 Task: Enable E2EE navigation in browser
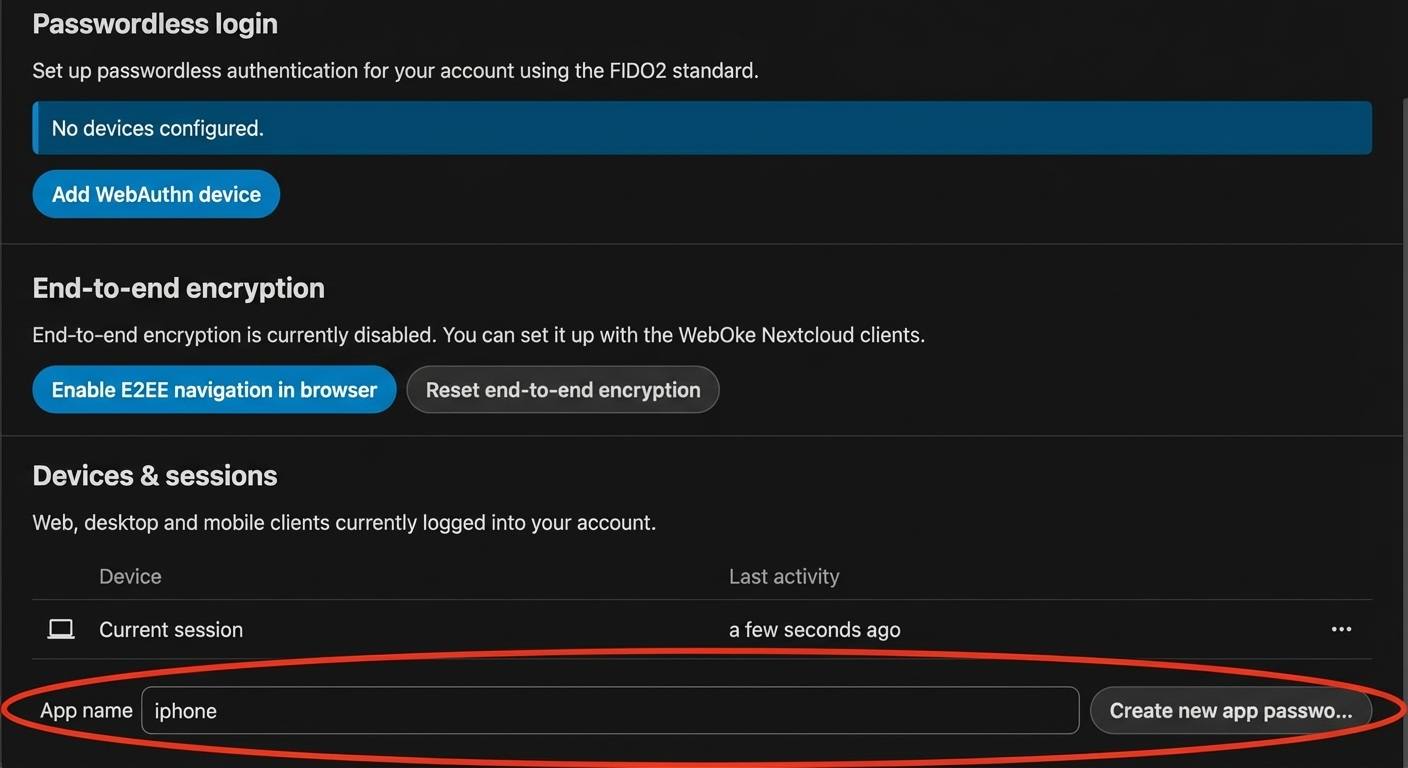pos(214,390)
